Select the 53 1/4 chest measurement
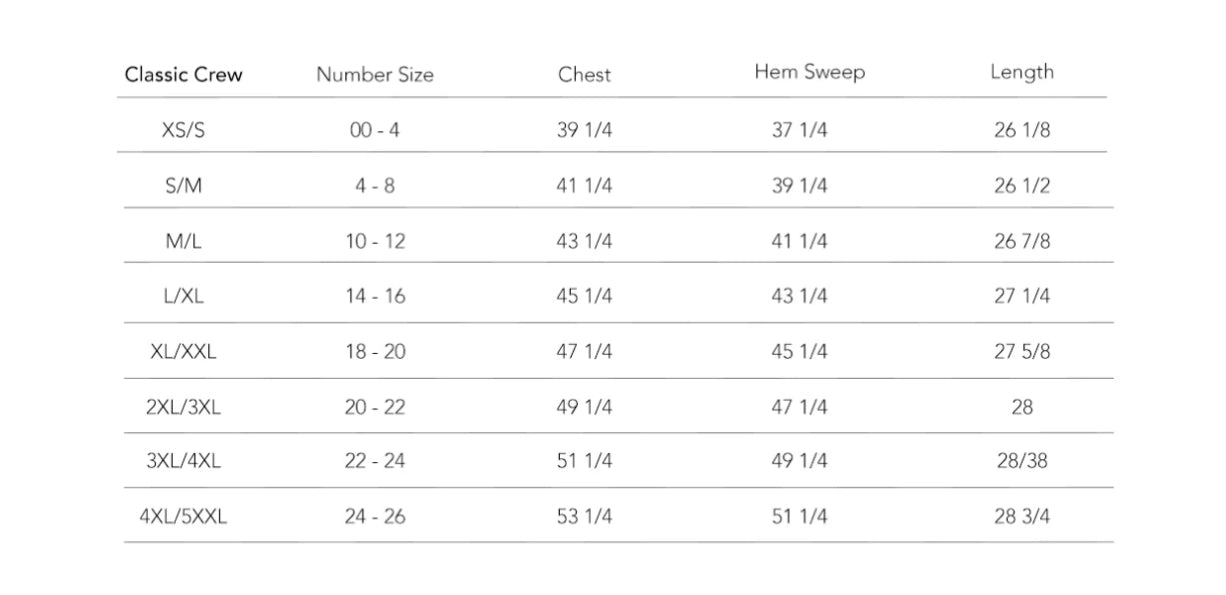Image resolution: width=1226 pixels, height=595 pixels. (584, 517)
